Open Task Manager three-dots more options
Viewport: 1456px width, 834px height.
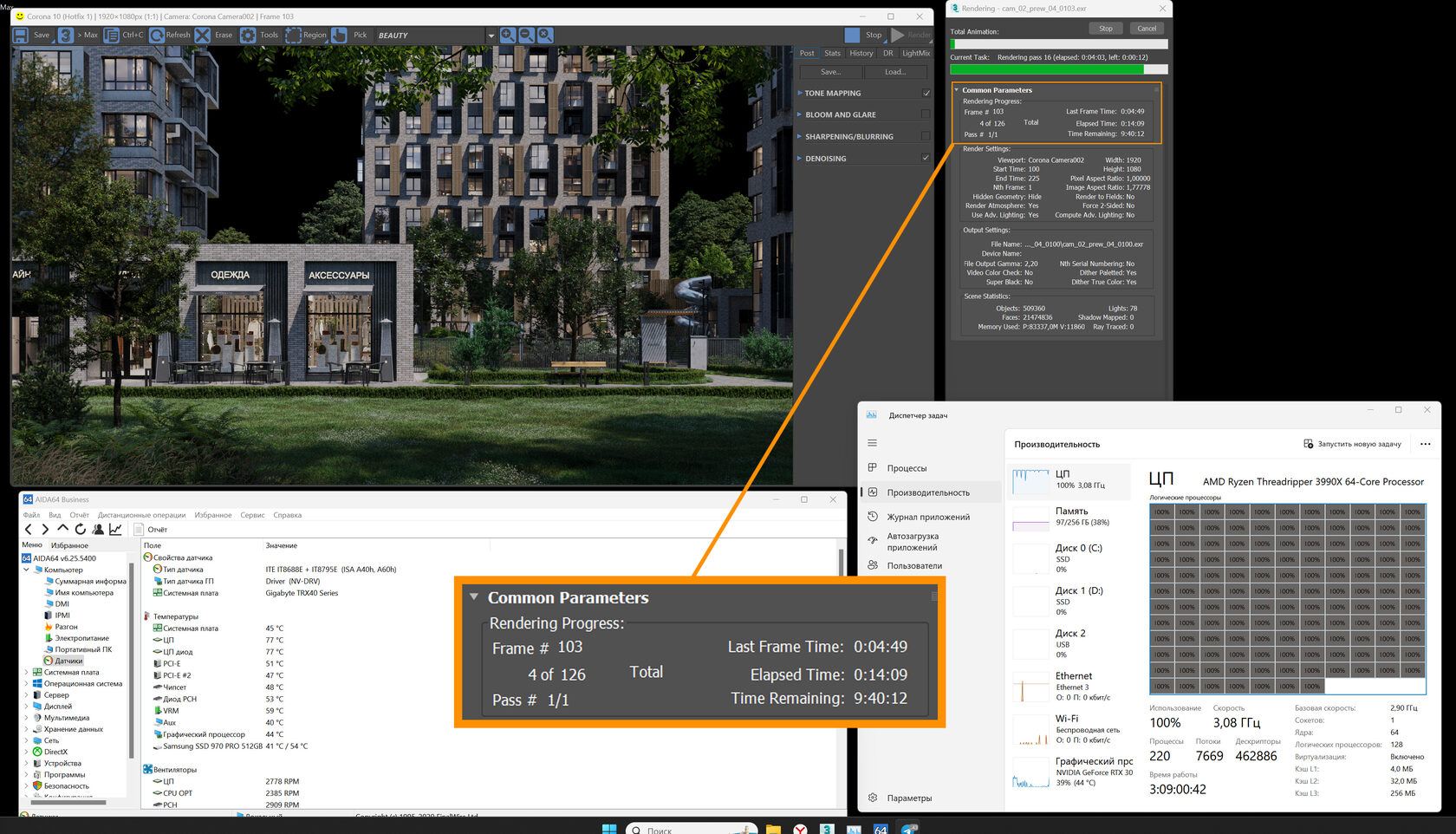click(x=1426, y=444)
